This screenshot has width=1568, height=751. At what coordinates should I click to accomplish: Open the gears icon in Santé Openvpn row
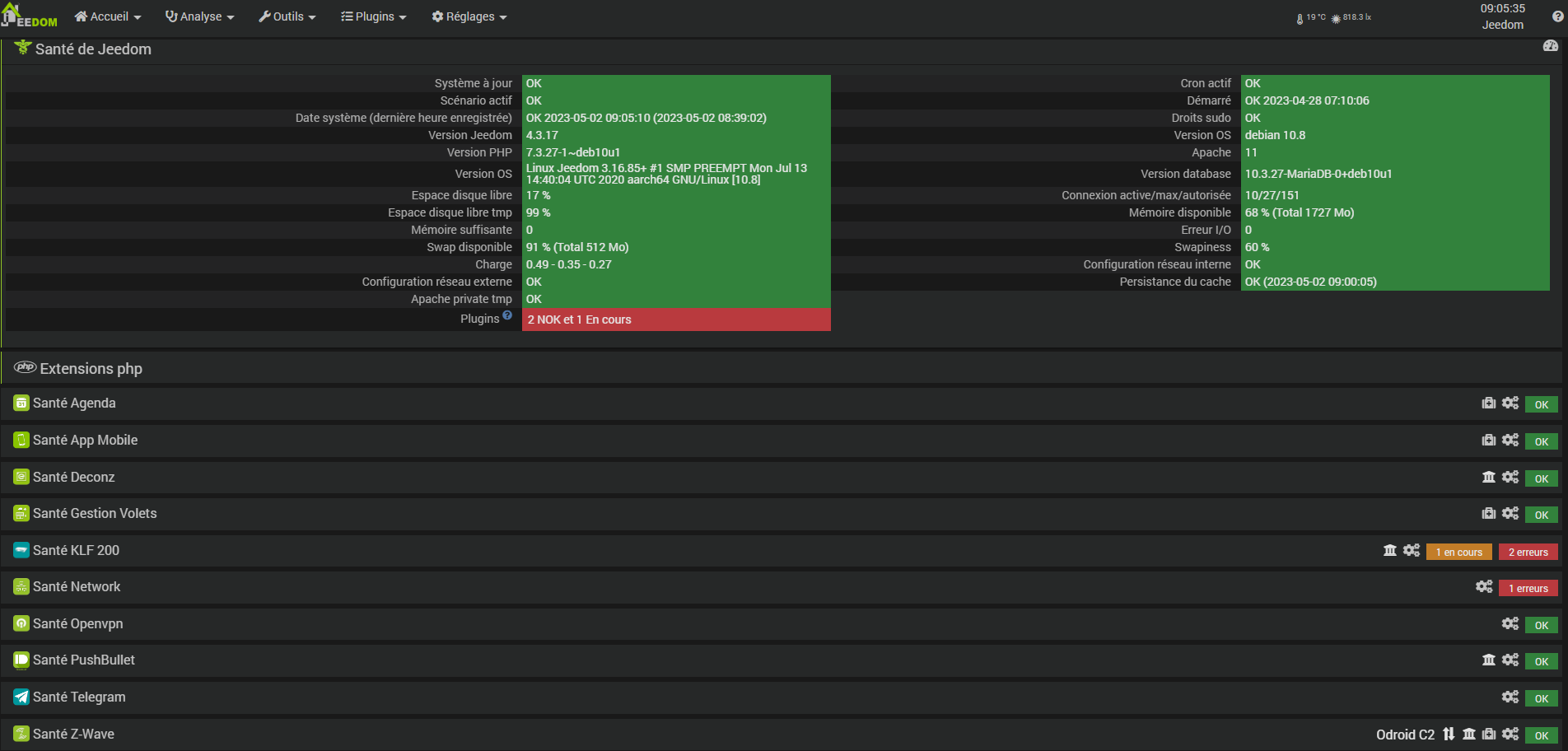(x=1510, y=623)
